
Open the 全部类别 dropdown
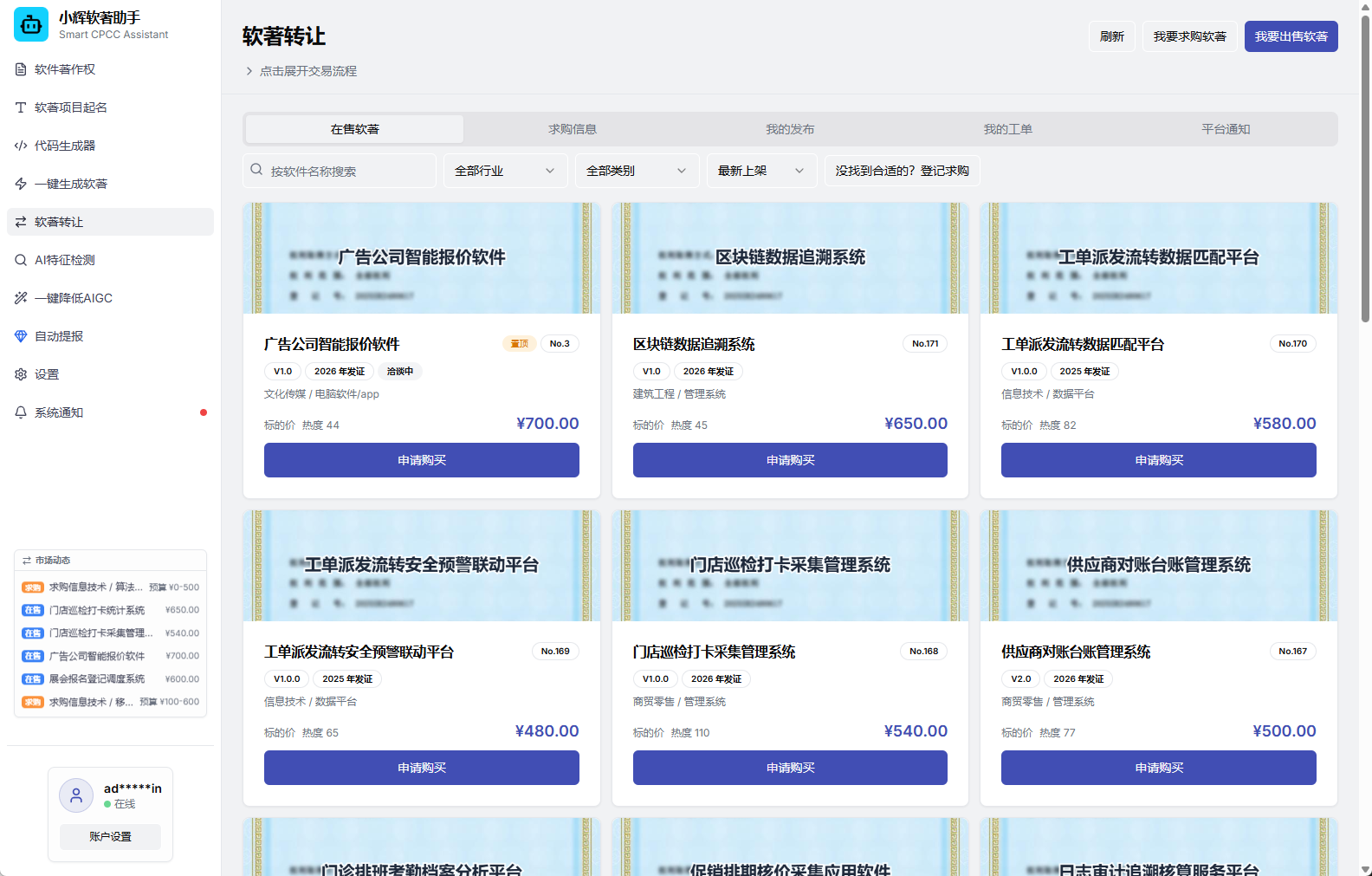pos(637,171)
